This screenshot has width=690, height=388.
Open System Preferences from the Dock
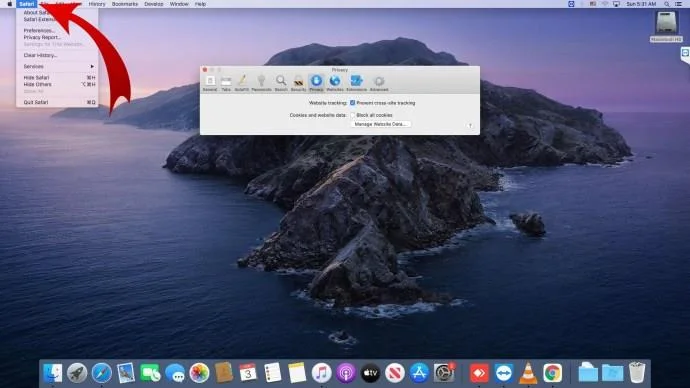[x=444, y=373]
